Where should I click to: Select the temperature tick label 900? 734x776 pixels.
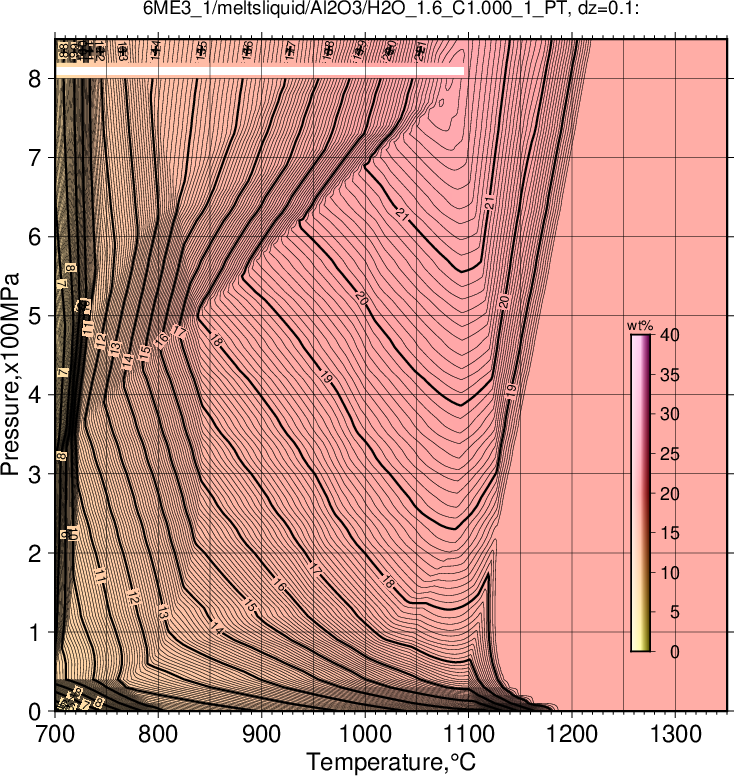click(x=262, y=734)
